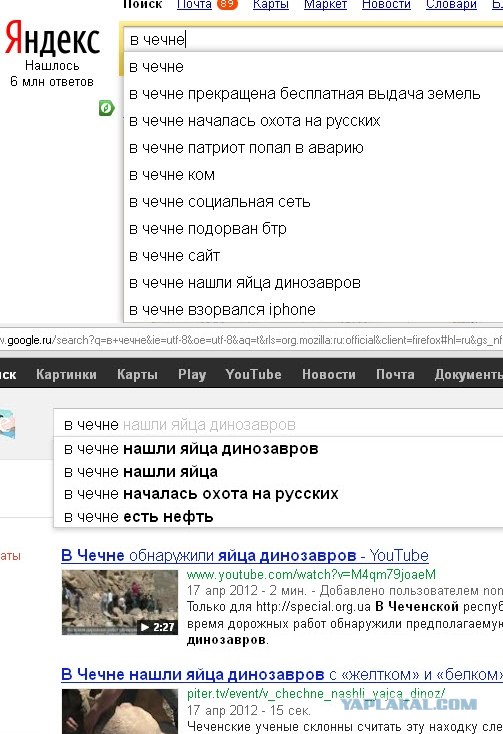
Task: Choose 'в чечне прекращена бесплатная выдача земель'
Action: (313, 94)
